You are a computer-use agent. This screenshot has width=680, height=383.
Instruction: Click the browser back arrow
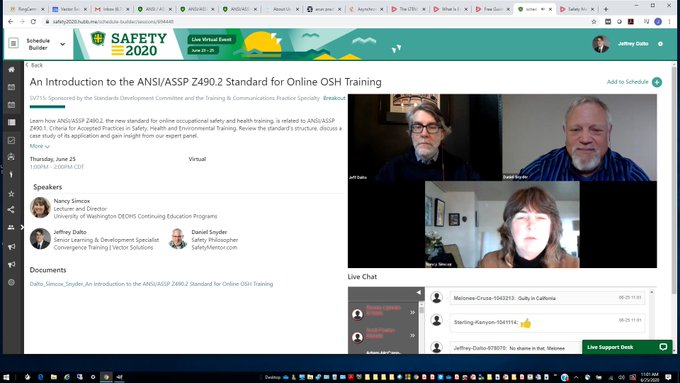11,22
